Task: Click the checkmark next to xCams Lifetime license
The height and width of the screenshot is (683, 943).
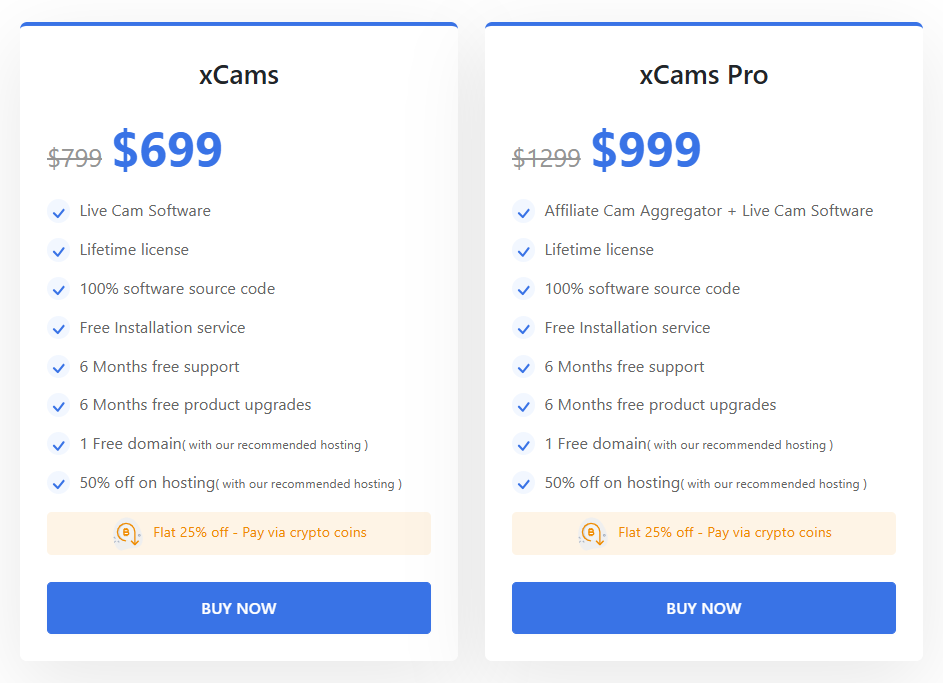Action: [x=58, y=250]
